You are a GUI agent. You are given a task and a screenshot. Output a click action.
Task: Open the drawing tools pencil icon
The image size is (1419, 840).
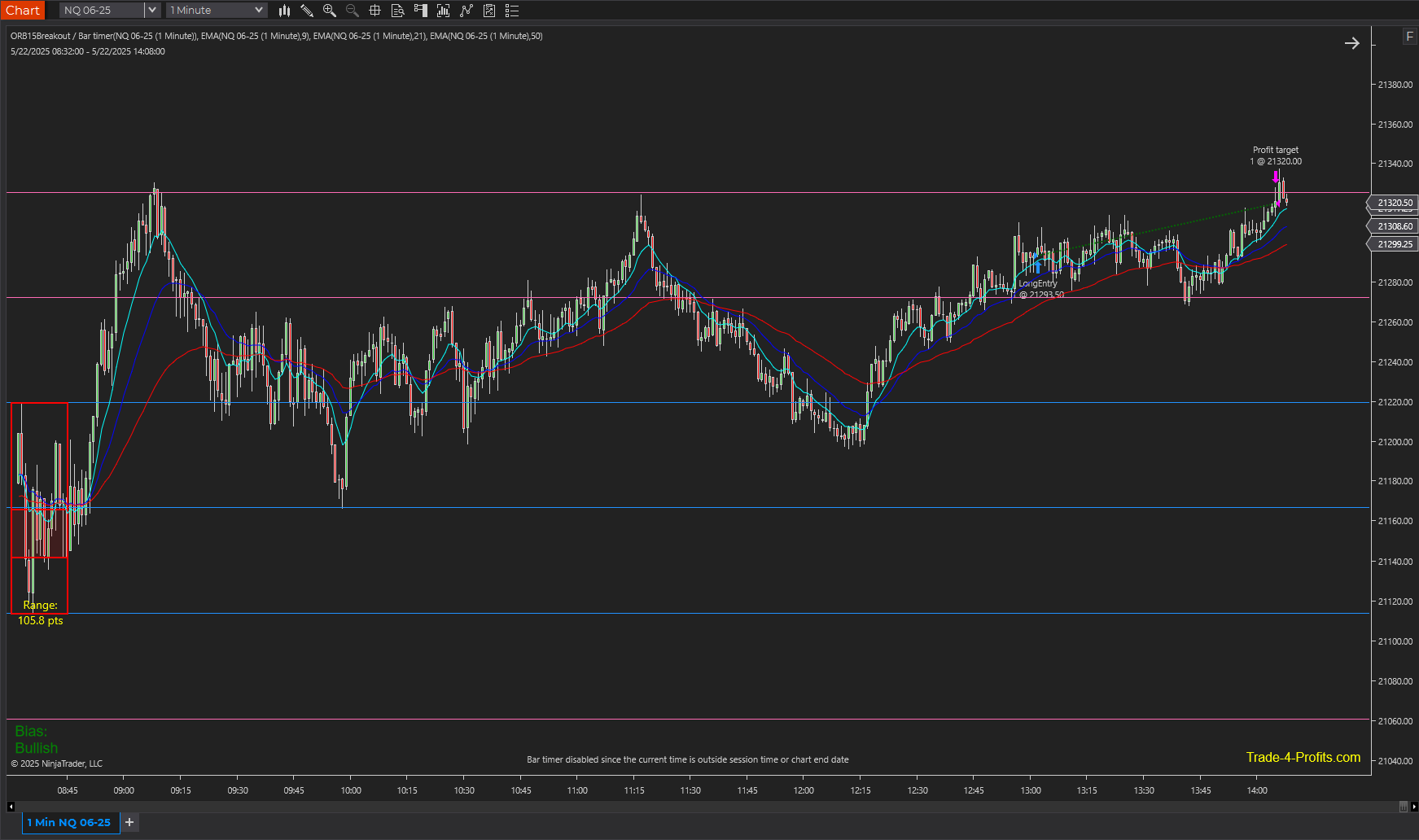pos(307,11)
